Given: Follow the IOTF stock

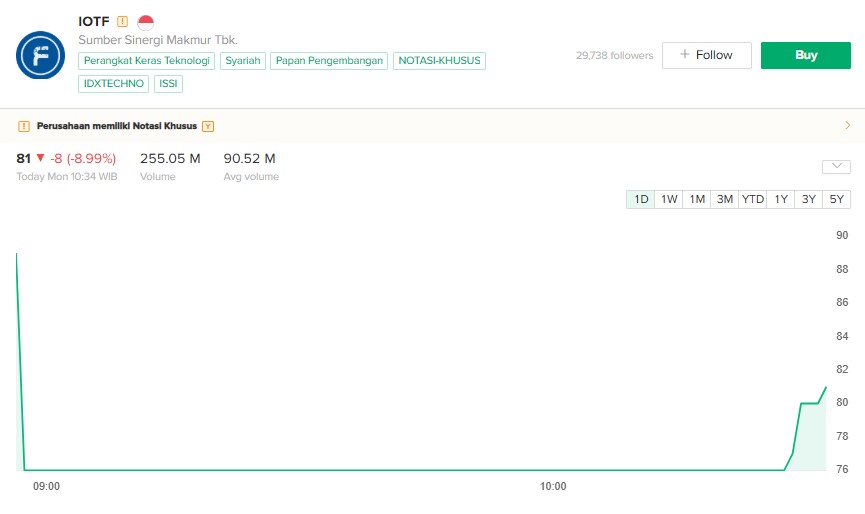Looking at the screenshot, I should tap(707, 55).
